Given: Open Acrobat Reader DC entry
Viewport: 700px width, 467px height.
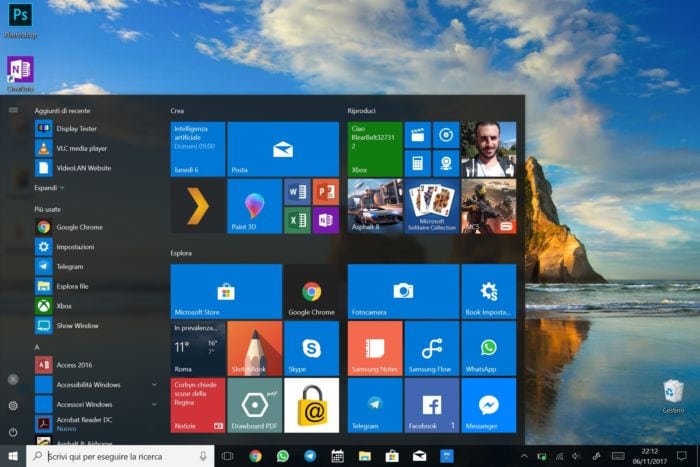Looking at the screenshot, I should coord(95,423).
